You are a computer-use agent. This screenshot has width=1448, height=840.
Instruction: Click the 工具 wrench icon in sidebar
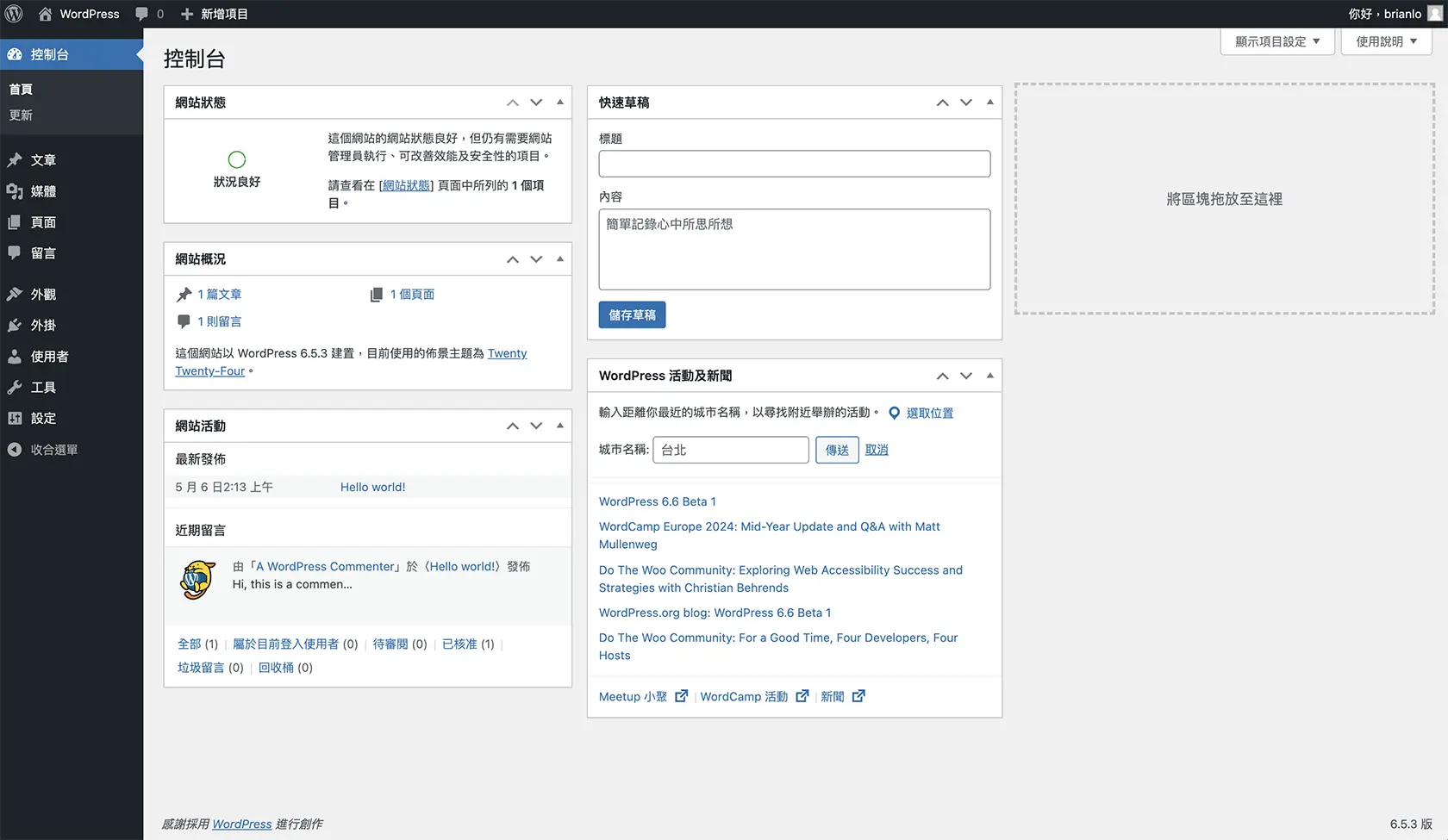click(x=15, y=387)
